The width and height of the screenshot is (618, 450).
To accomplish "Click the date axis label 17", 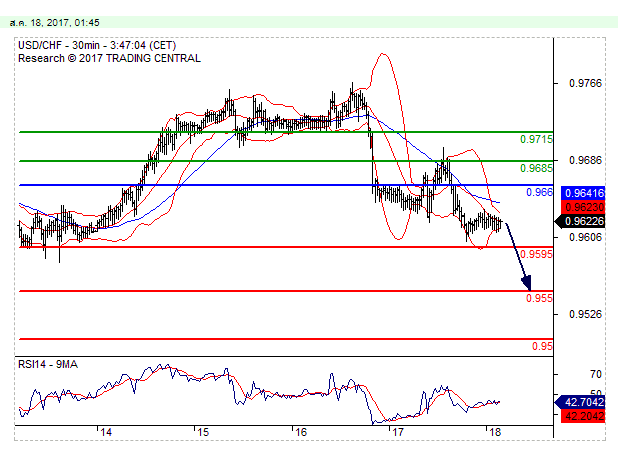I will (398, 432).
